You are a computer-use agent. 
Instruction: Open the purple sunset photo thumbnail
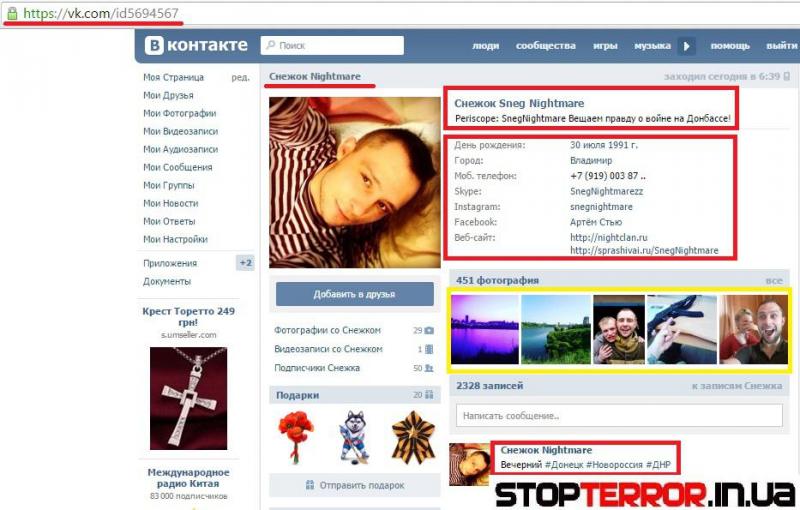click(484, 329)
